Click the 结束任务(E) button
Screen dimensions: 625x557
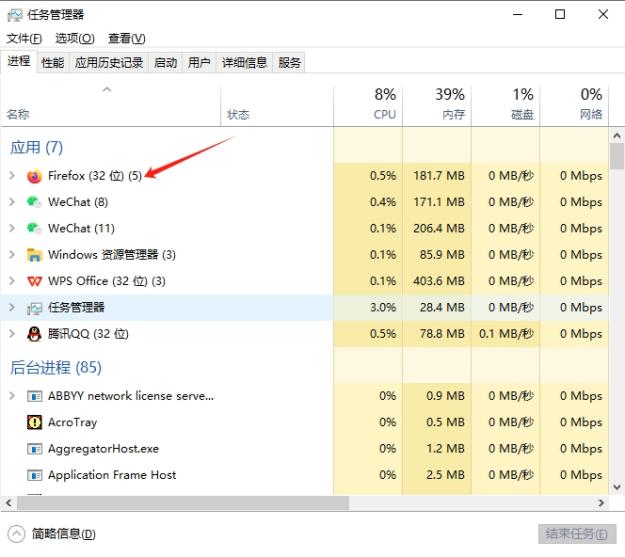[577, 534]
